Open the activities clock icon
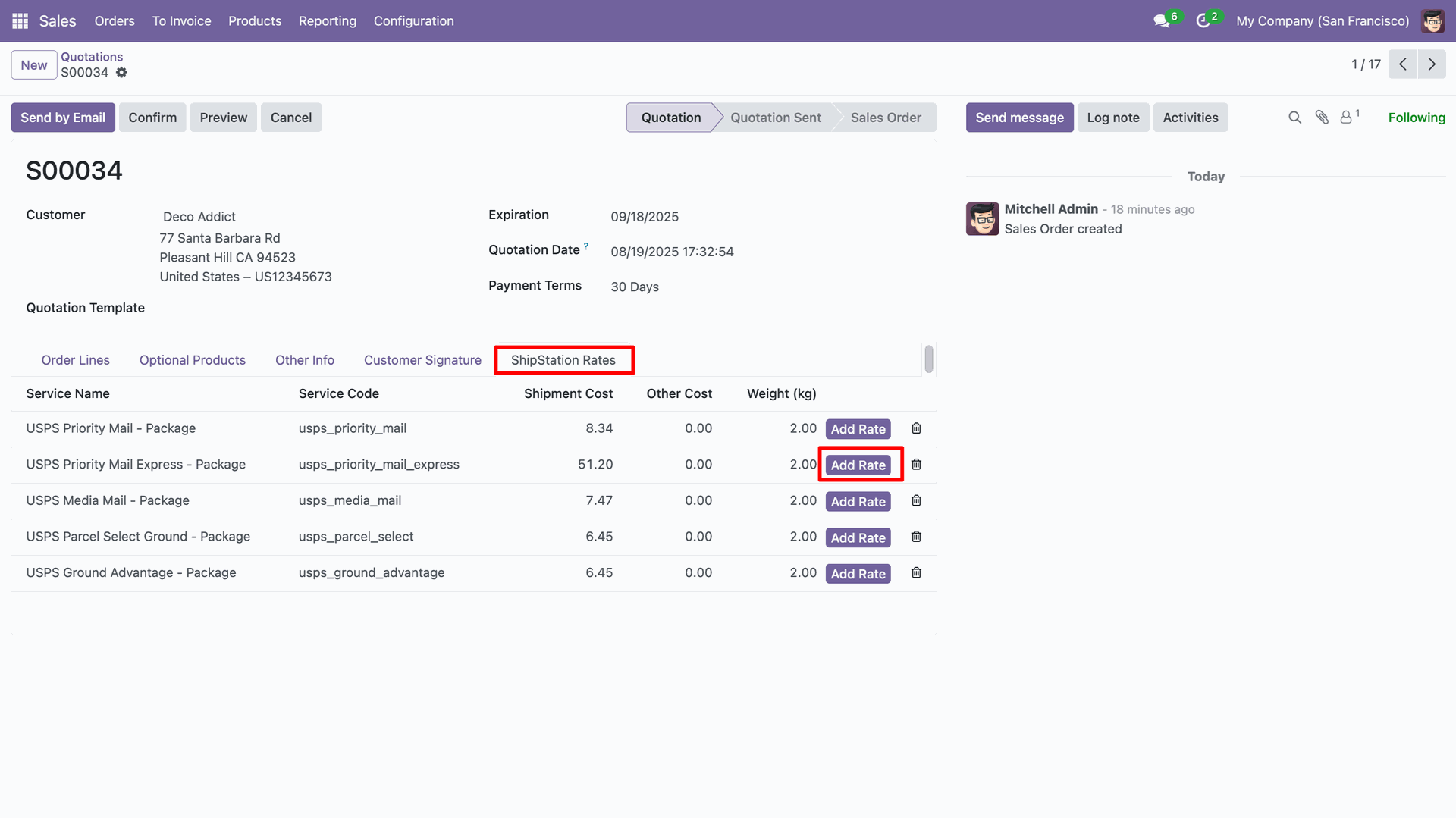This screenshot has height=818, width=1456. click(1203, 21)
